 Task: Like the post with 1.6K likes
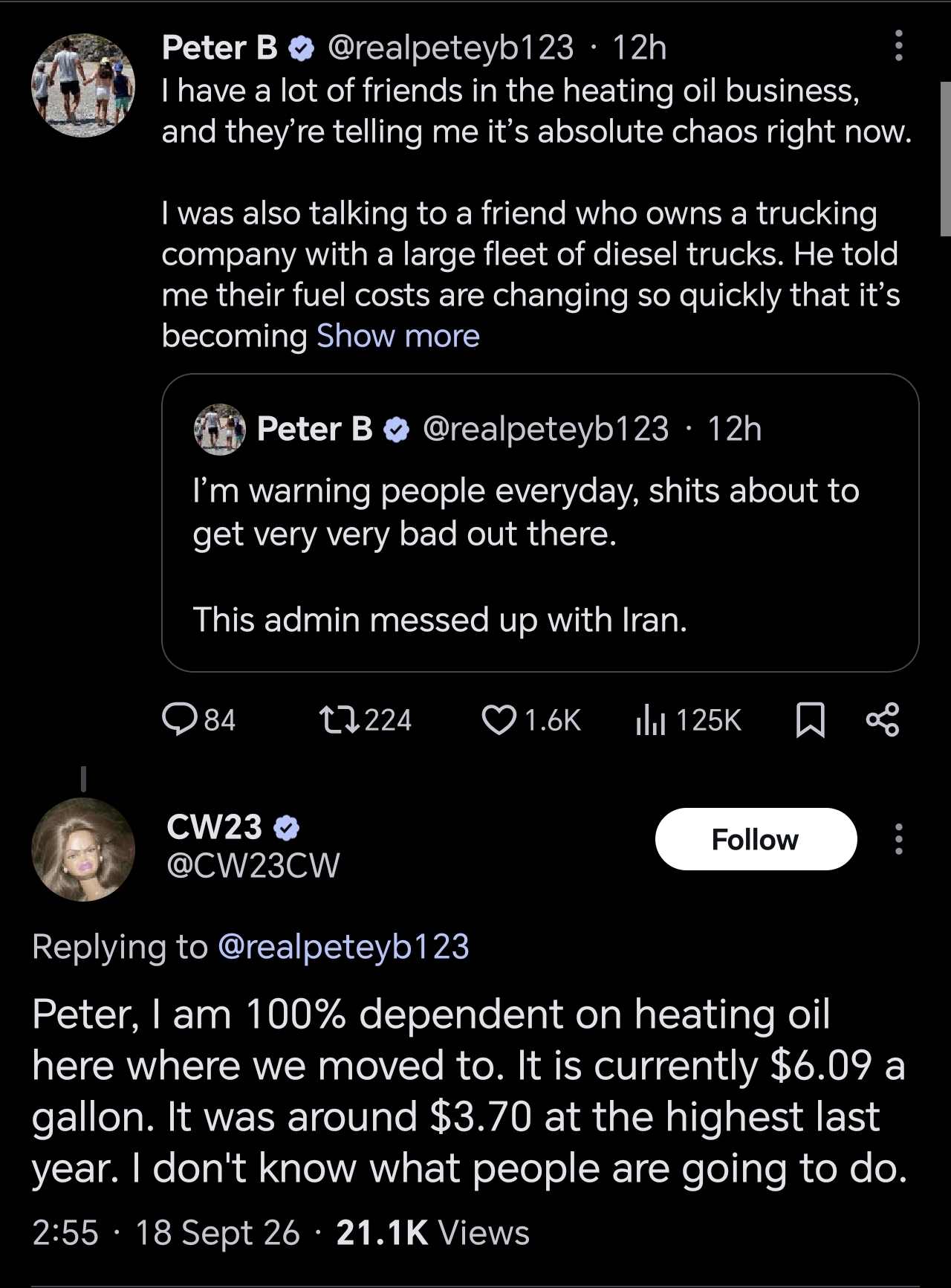(530, 719)
